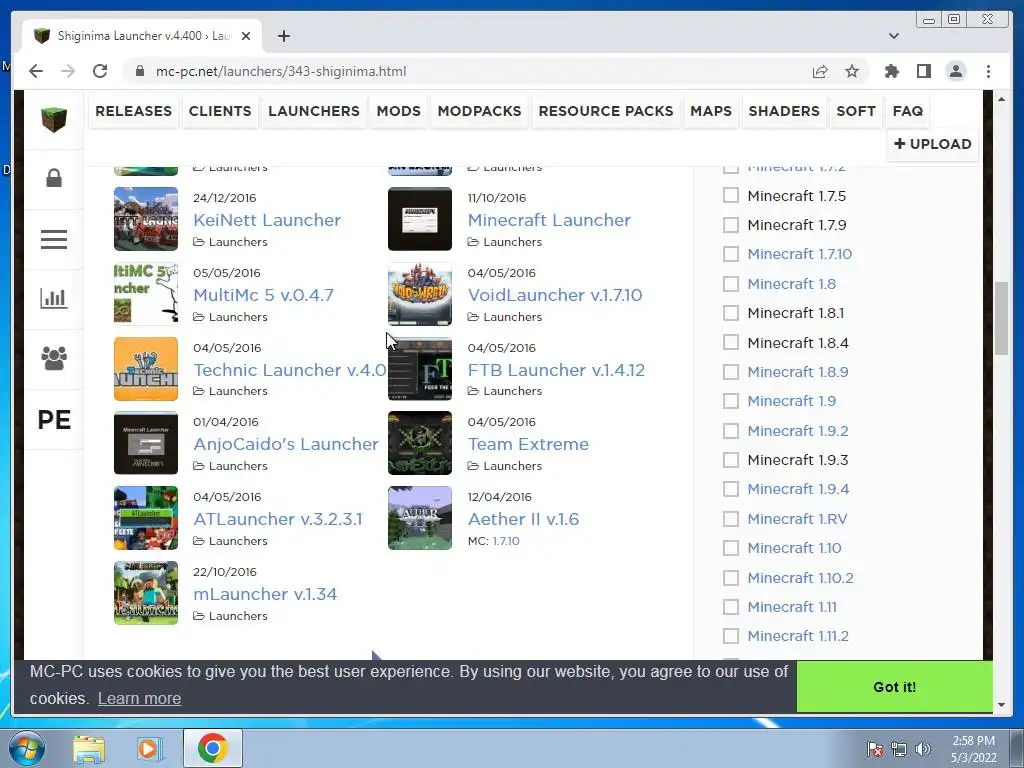Open KeiNett Launcher link
The height and width of the screenshot is (768, 1024).
point(267,220)
